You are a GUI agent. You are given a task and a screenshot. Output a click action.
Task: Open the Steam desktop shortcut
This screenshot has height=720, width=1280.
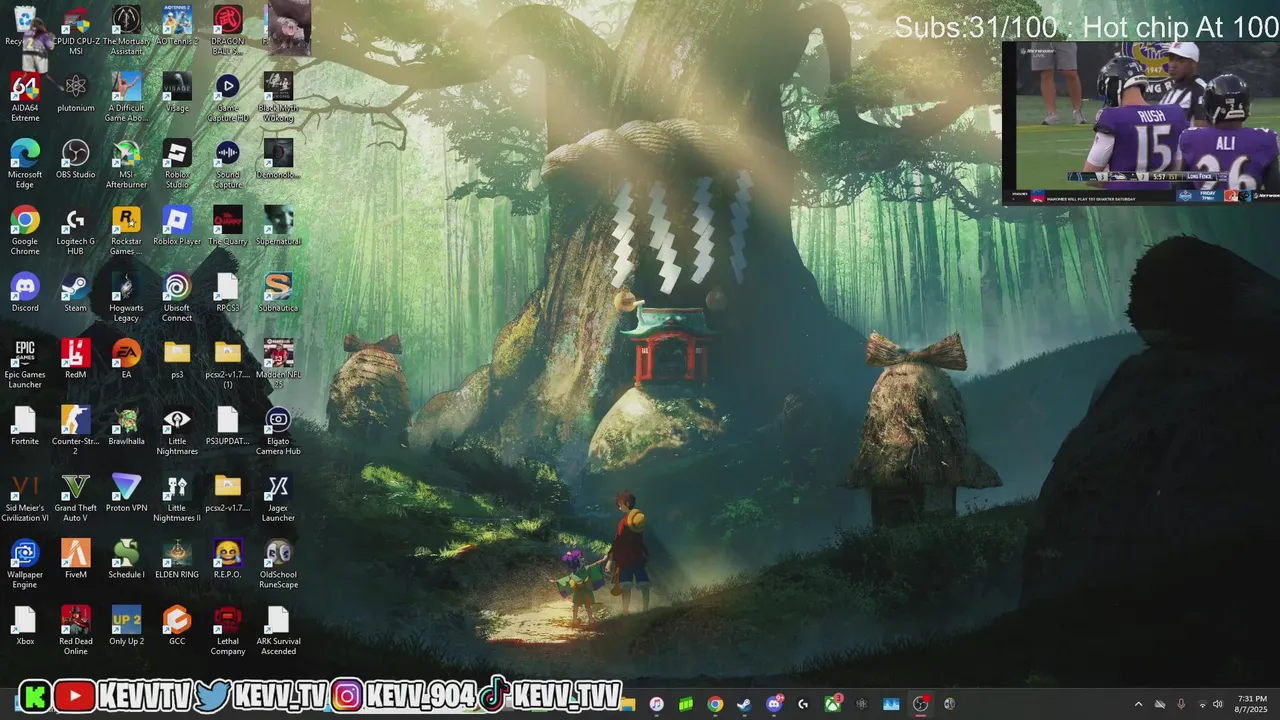[75, 293]
